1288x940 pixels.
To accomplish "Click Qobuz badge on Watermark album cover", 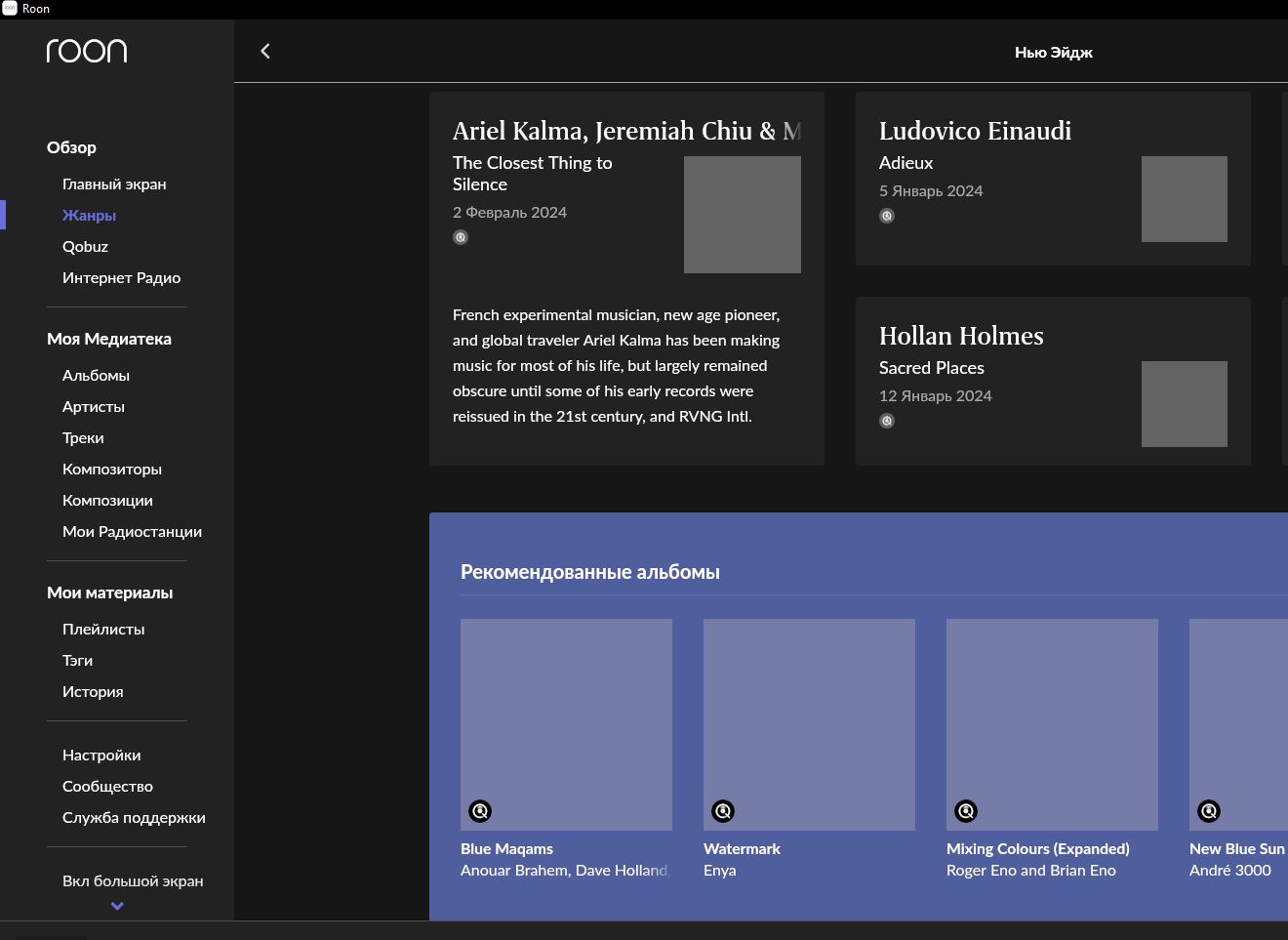I will [x=723, y=811].
